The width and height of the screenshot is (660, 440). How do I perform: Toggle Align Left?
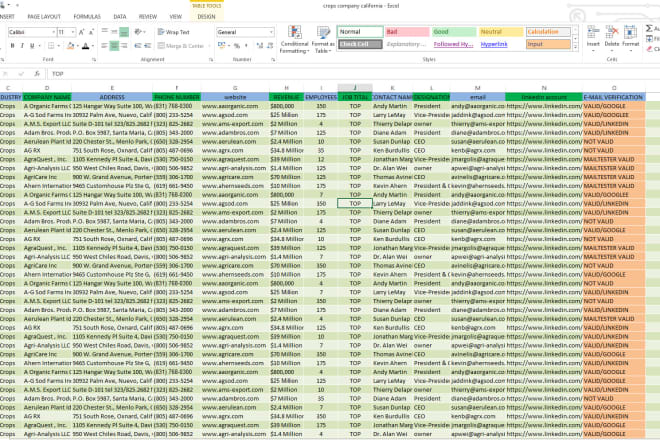(104, 45)
